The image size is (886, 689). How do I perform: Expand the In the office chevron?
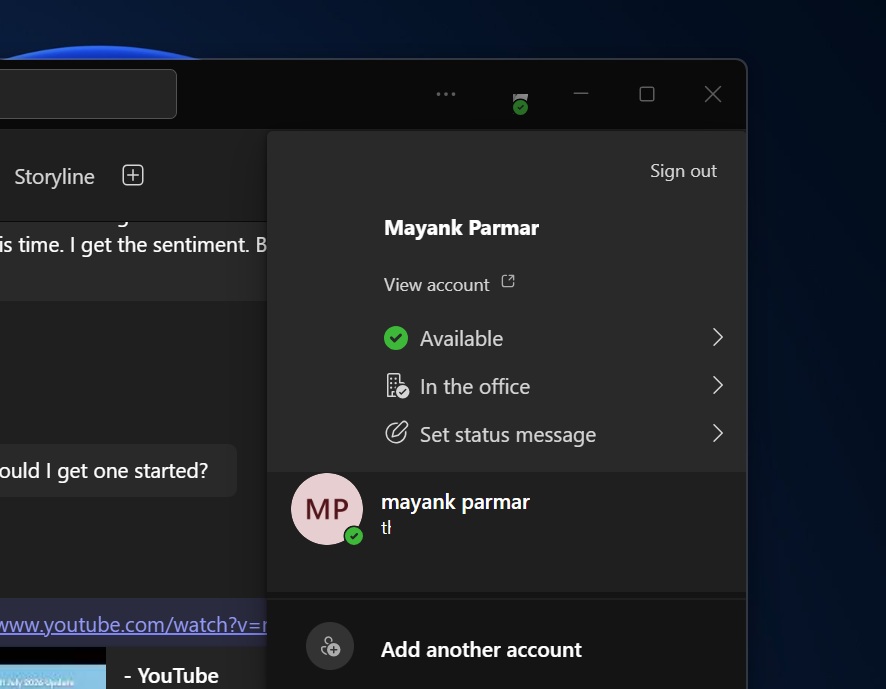point(718,385)
